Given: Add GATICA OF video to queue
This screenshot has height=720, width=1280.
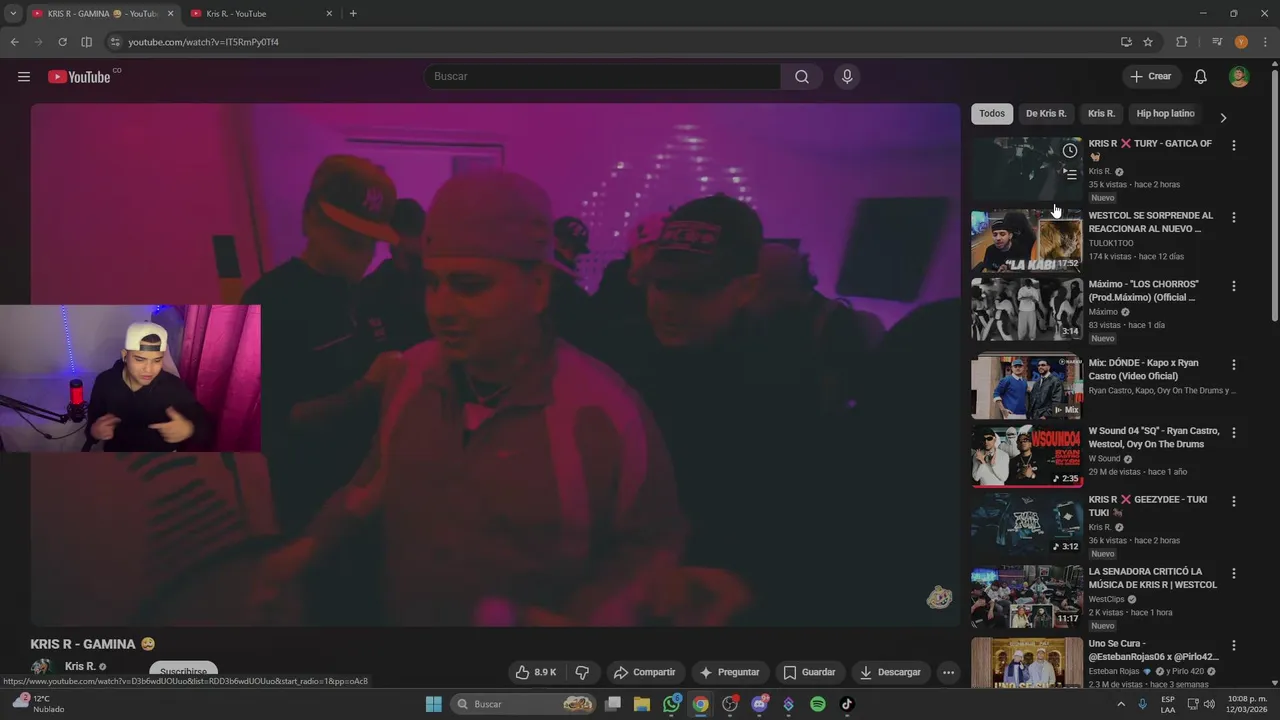Looking at the screenshot, I should (x=1070, y=174).
